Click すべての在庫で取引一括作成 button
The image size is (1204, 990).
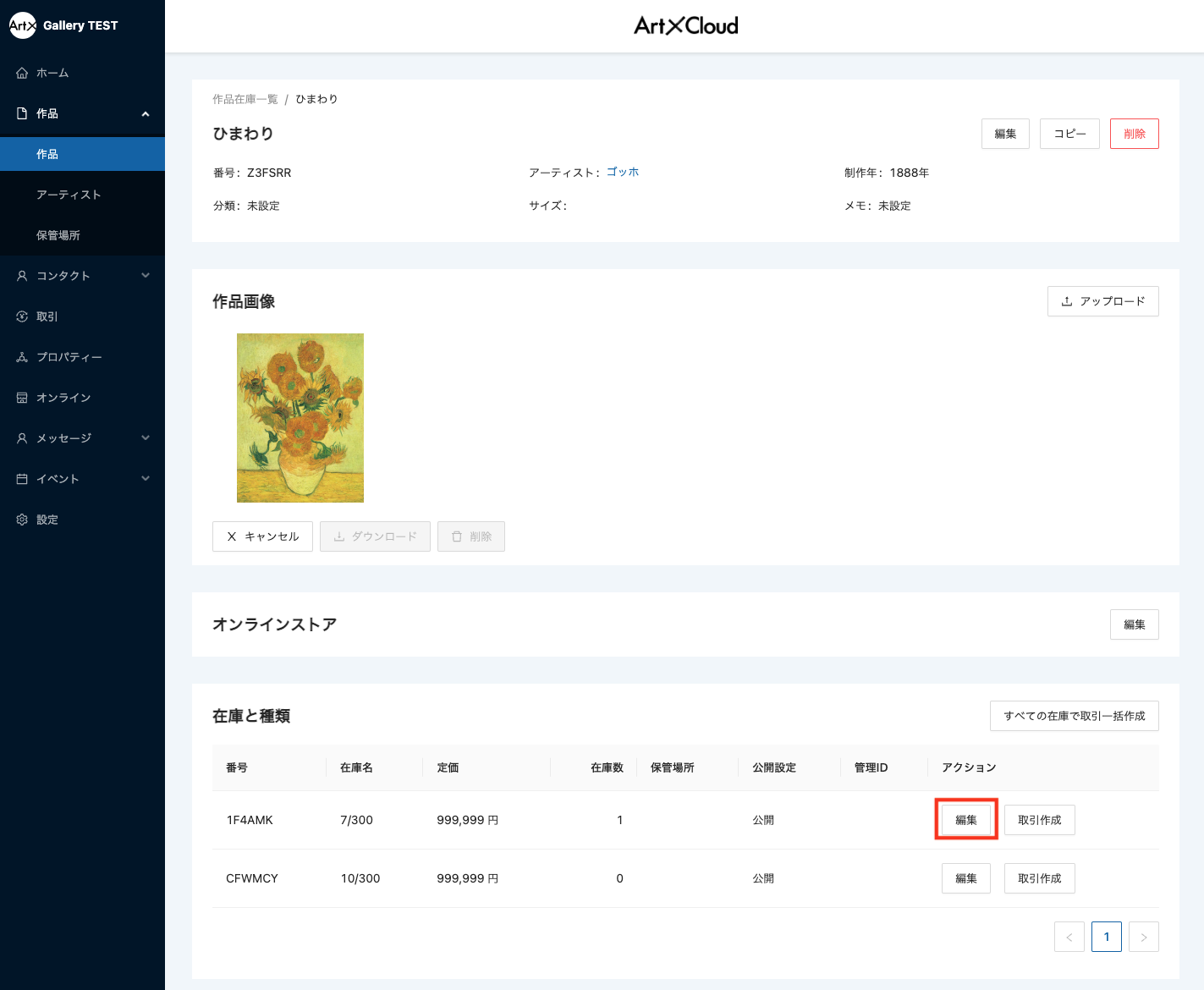[x=1075, y=716]
